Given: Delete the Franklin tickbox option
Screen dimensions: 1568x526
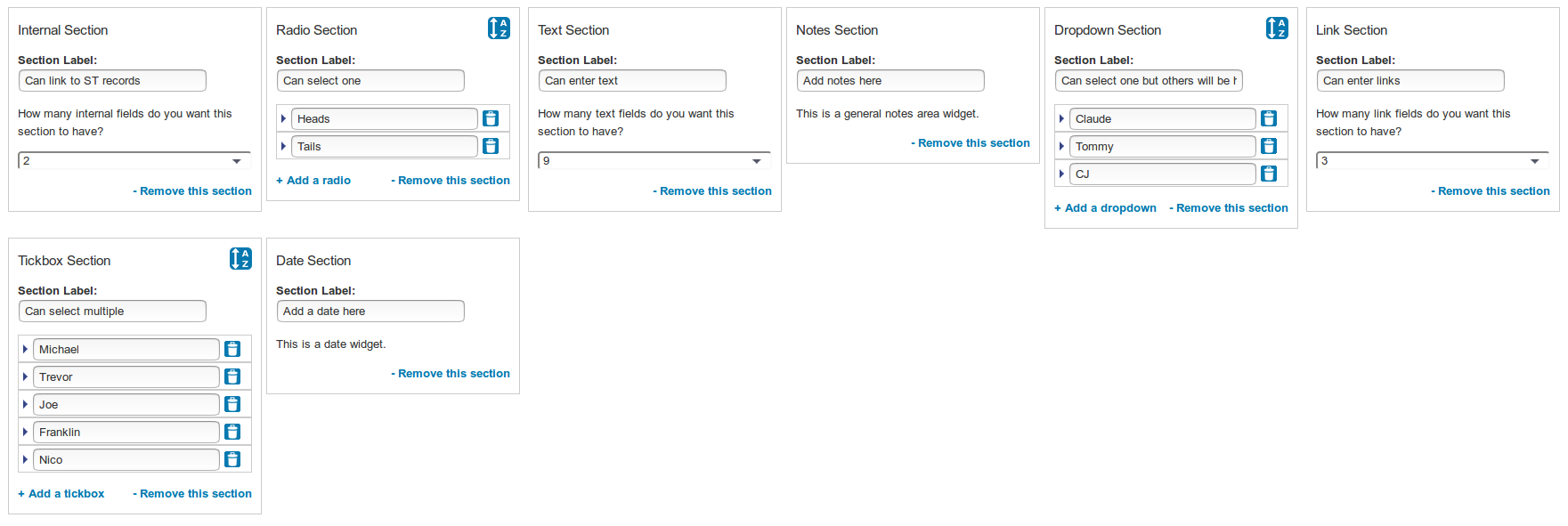Looking at the screenshot, I should tap(232, 432).
